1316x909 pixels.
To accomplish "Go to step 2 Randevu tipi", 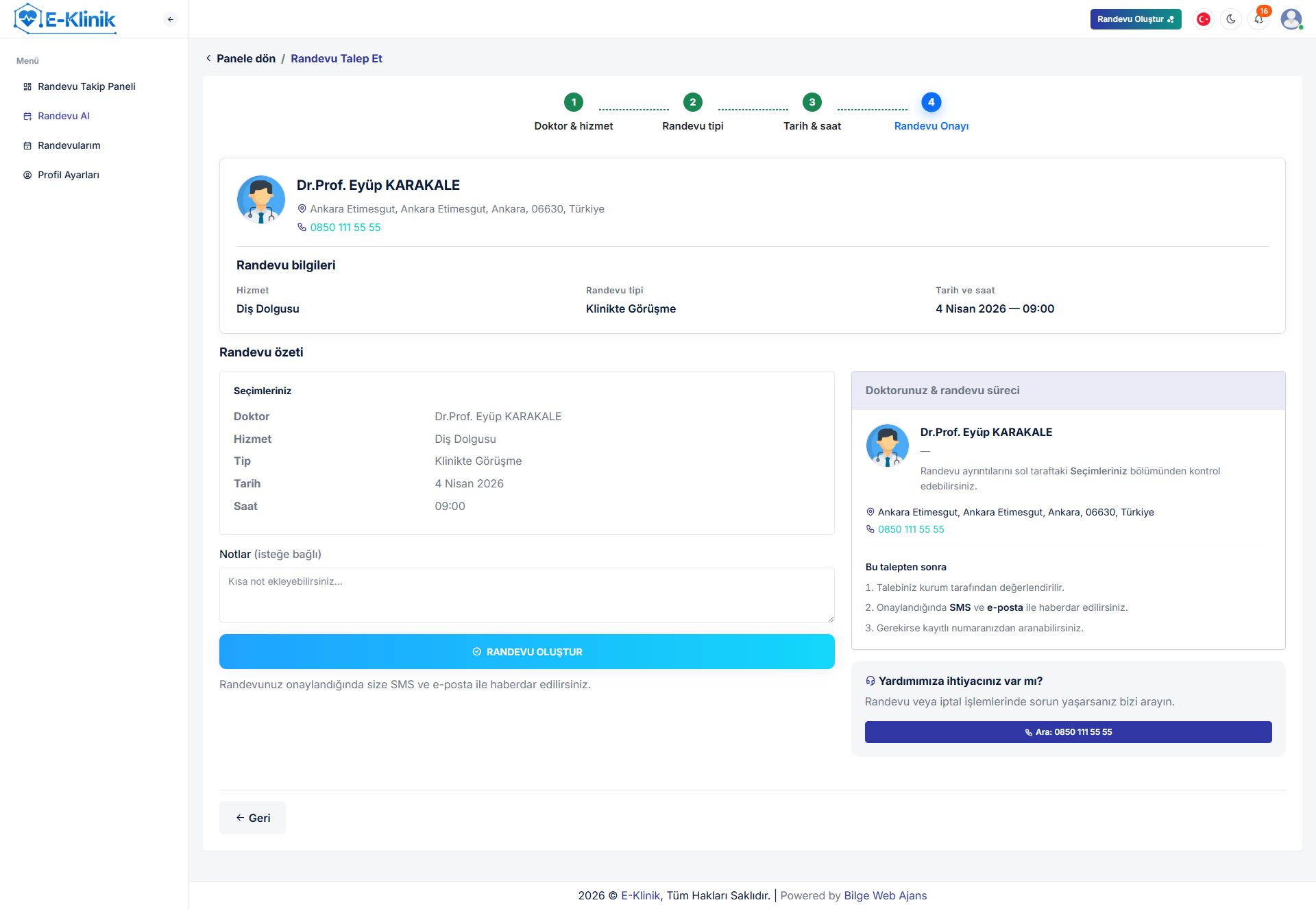I will point(693,102).
